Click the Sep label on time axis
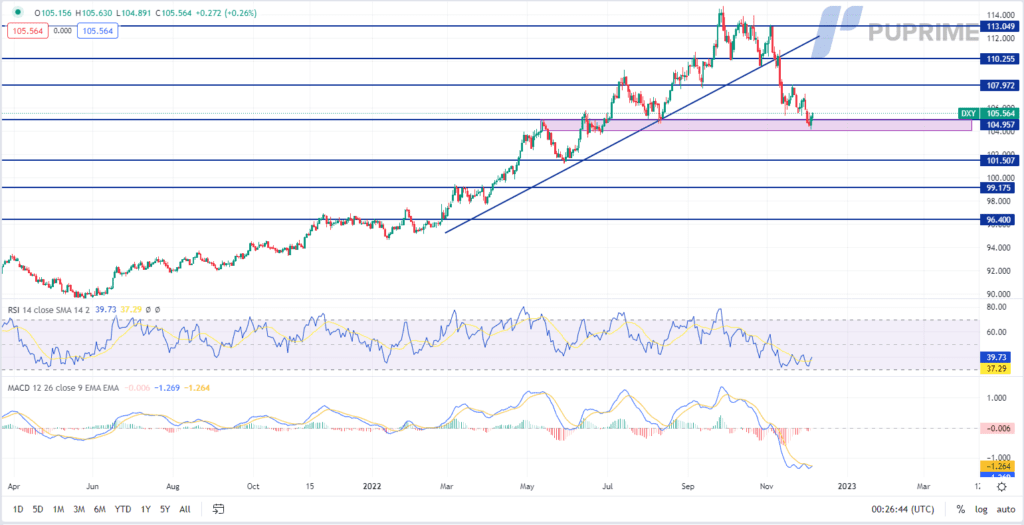 coord(688,486)
